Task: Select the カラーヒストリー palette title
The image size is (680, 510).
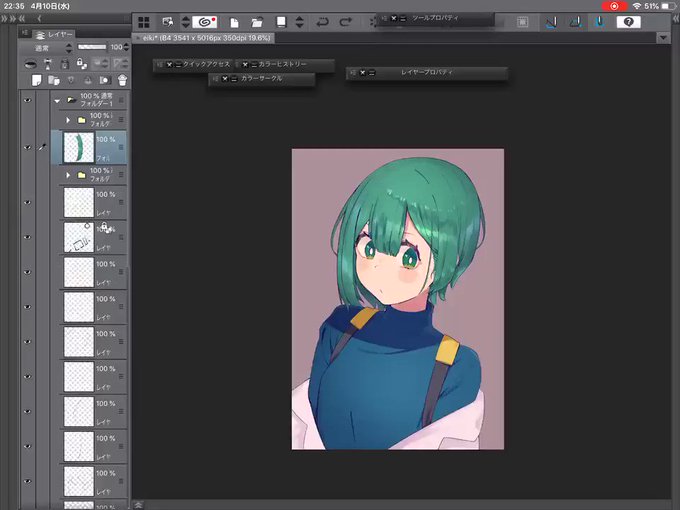Action: (x=282, y=64)
